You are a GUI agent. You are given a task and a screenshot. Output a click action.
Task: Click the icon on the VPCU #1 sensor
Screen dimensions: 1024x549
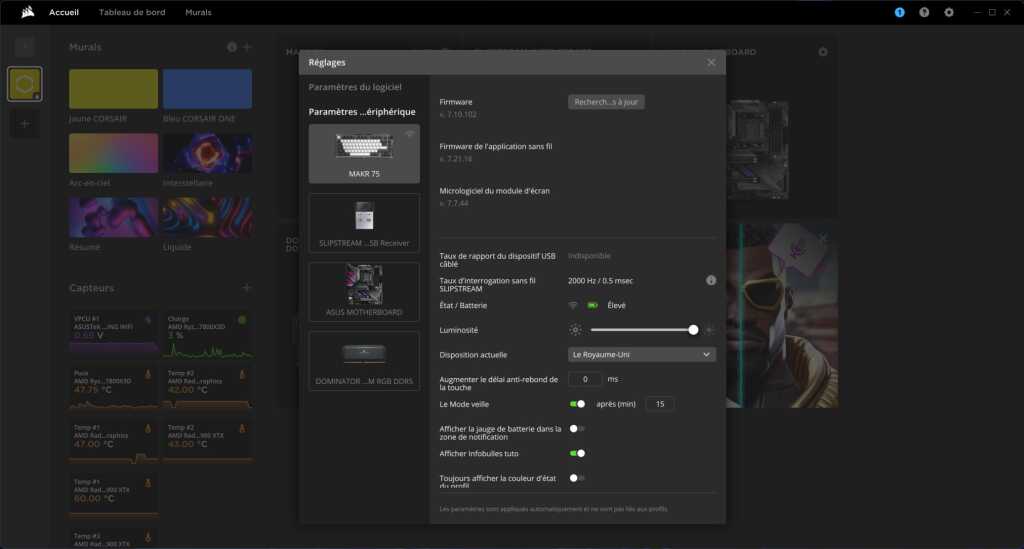148,319
